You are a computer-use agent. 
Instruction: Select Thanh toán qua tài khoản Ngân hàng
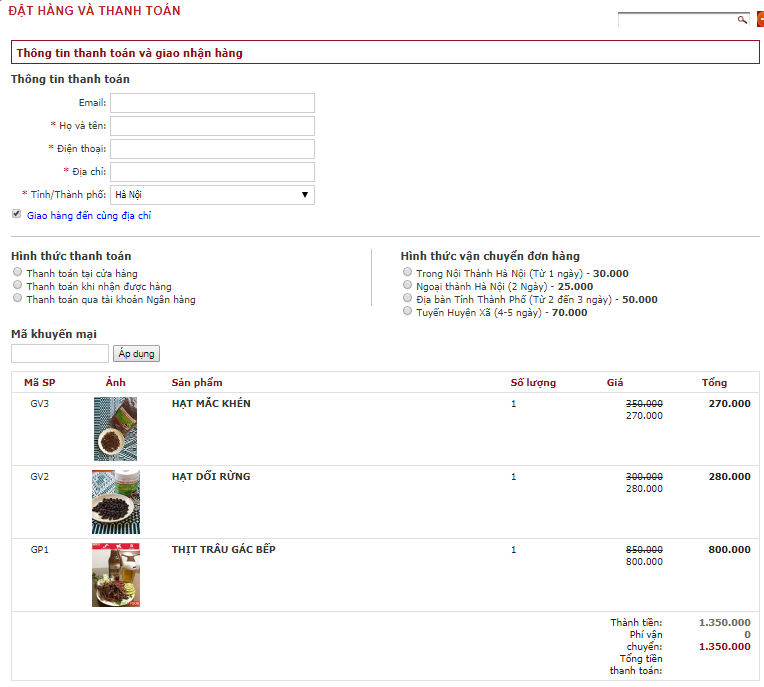pos(18,298)
